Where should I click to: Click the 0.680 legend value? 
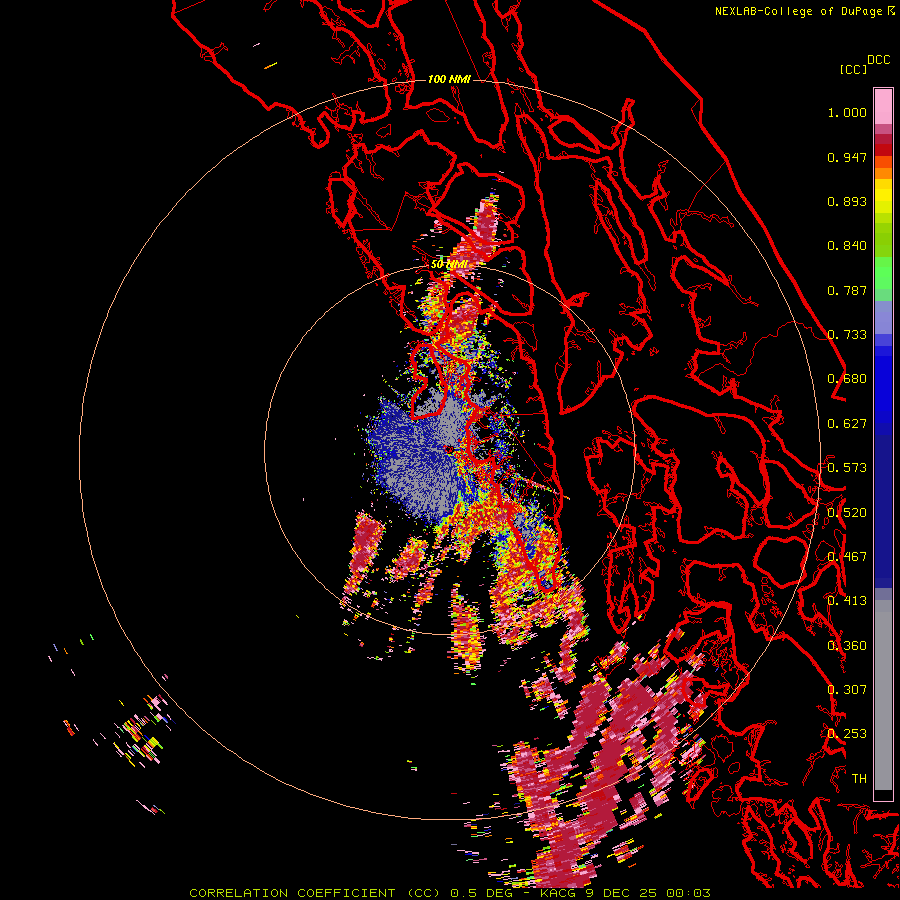847,379
